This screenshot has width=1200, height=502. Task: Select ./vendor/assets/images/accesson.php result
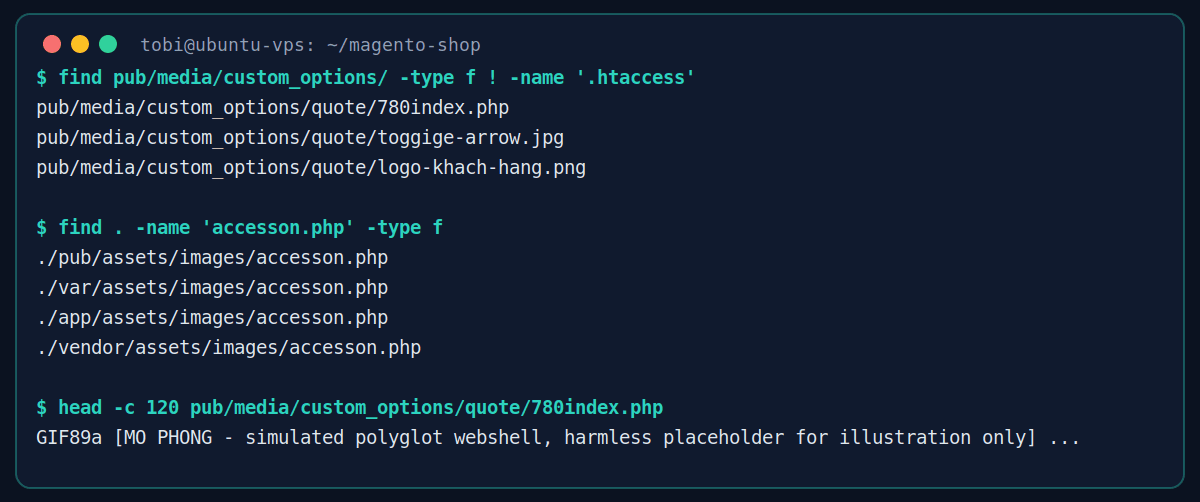pyautogui.click(x=228, y=347)
